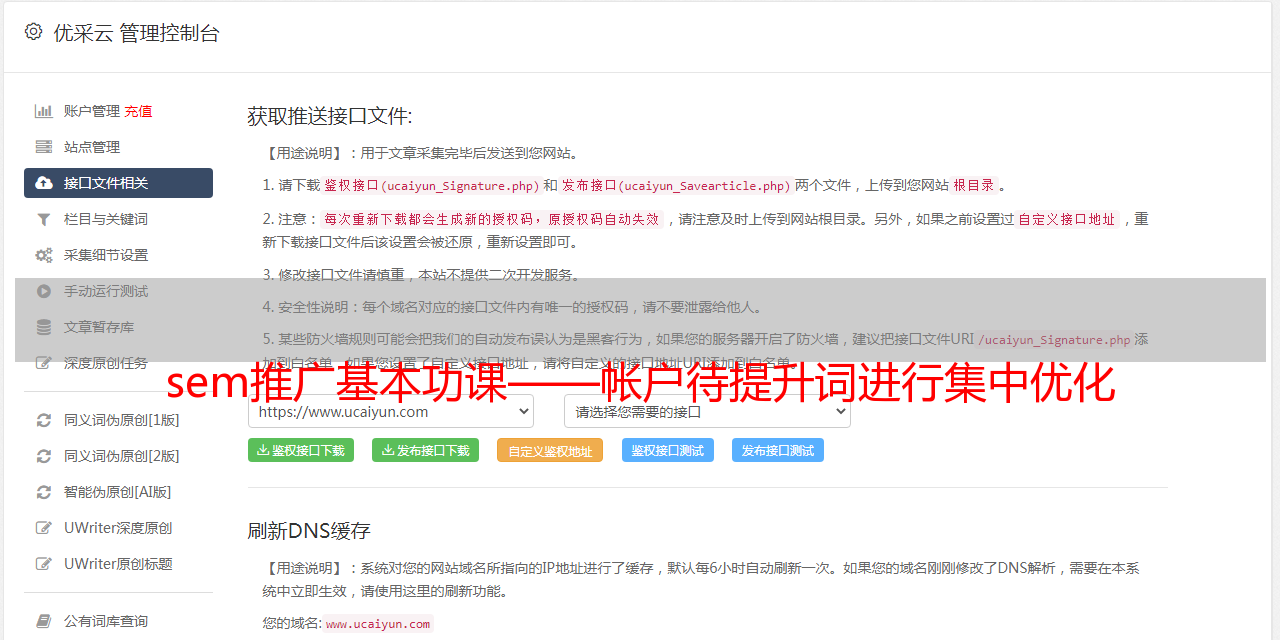Click the gear icon beside 优采云 管理控制台
The height and width of the screenshot is (640, 1280).
pos(34,32)
